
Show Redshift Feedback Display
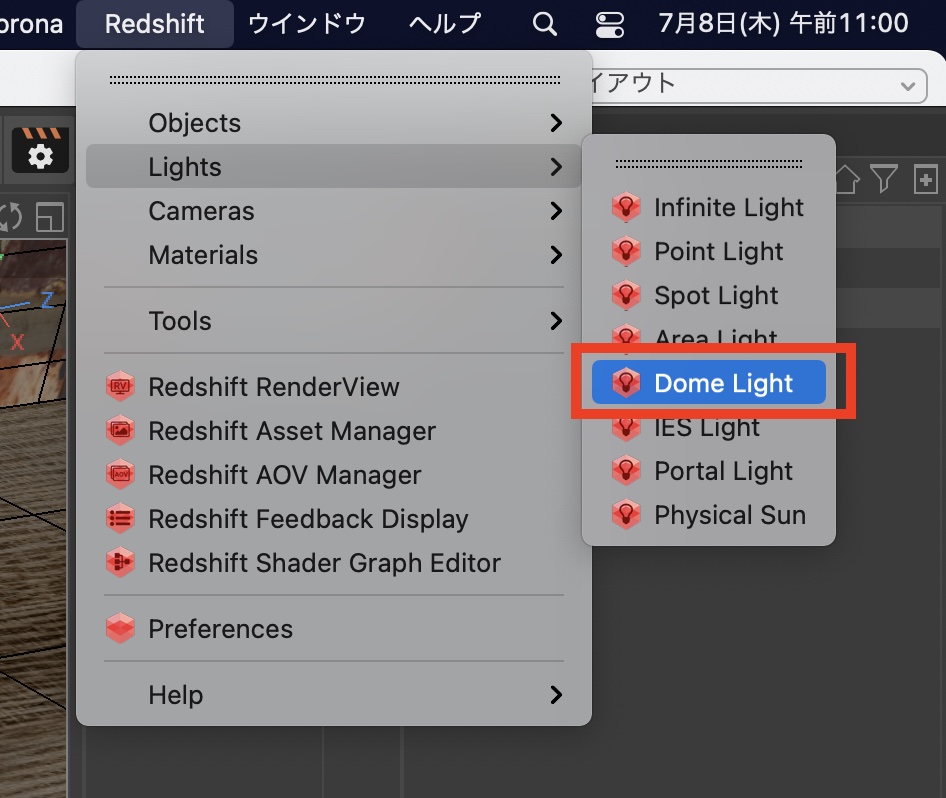[308, 519]
